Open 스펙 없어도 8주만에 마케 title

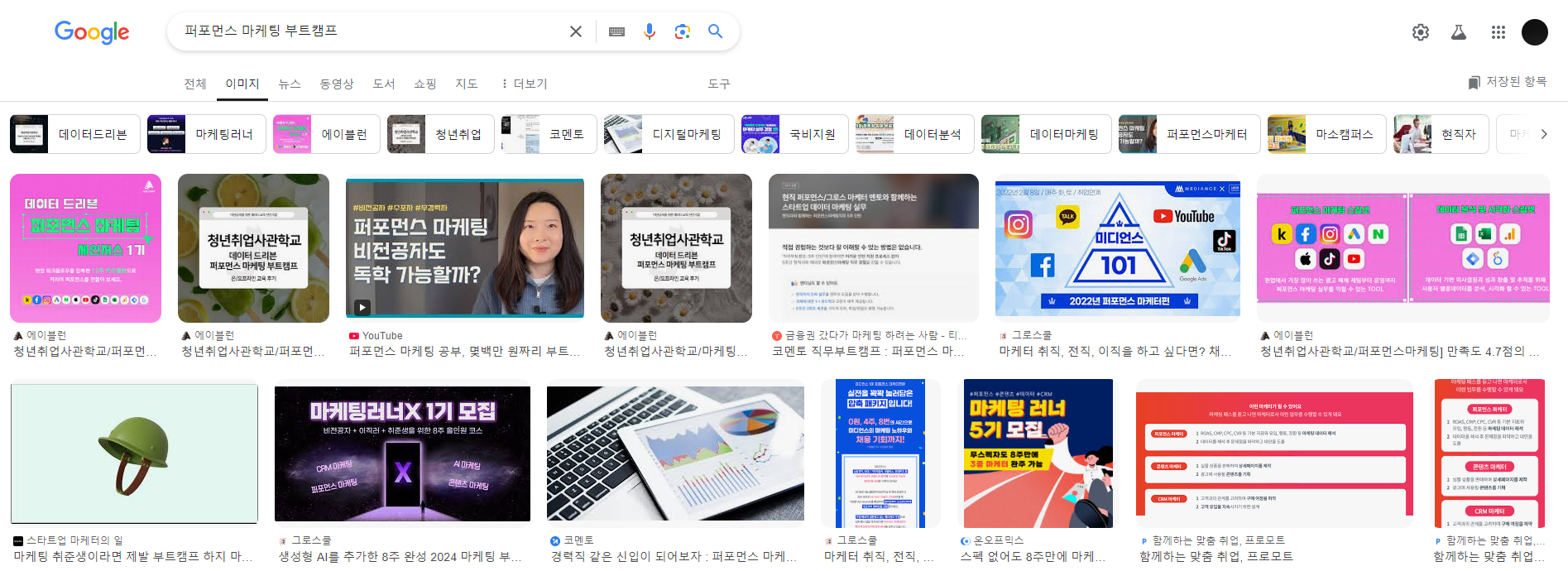coord(1033,556)
